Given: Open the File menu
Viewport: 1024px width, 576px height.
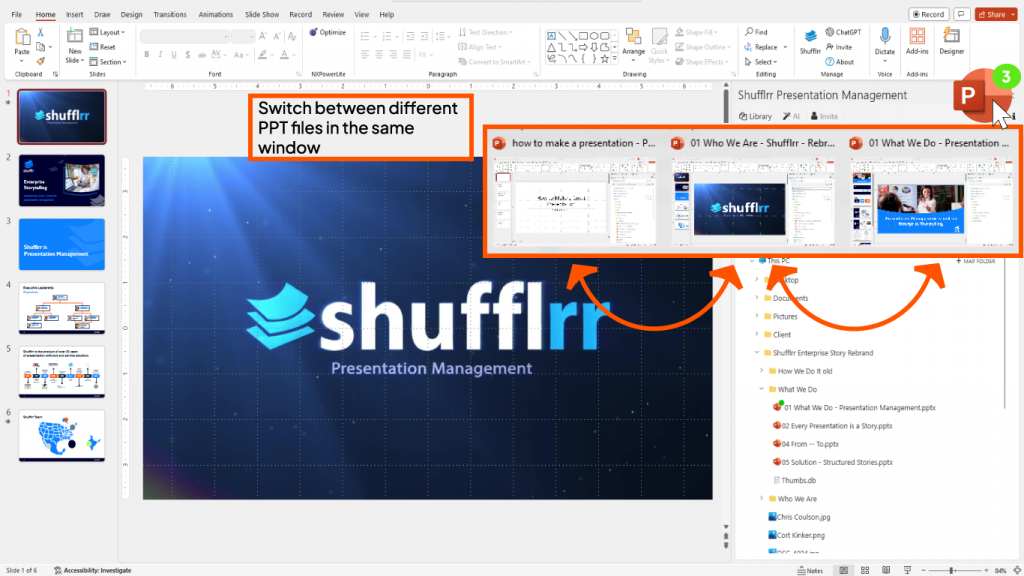Looking at the screenshot, I should (x=16, y=14).
